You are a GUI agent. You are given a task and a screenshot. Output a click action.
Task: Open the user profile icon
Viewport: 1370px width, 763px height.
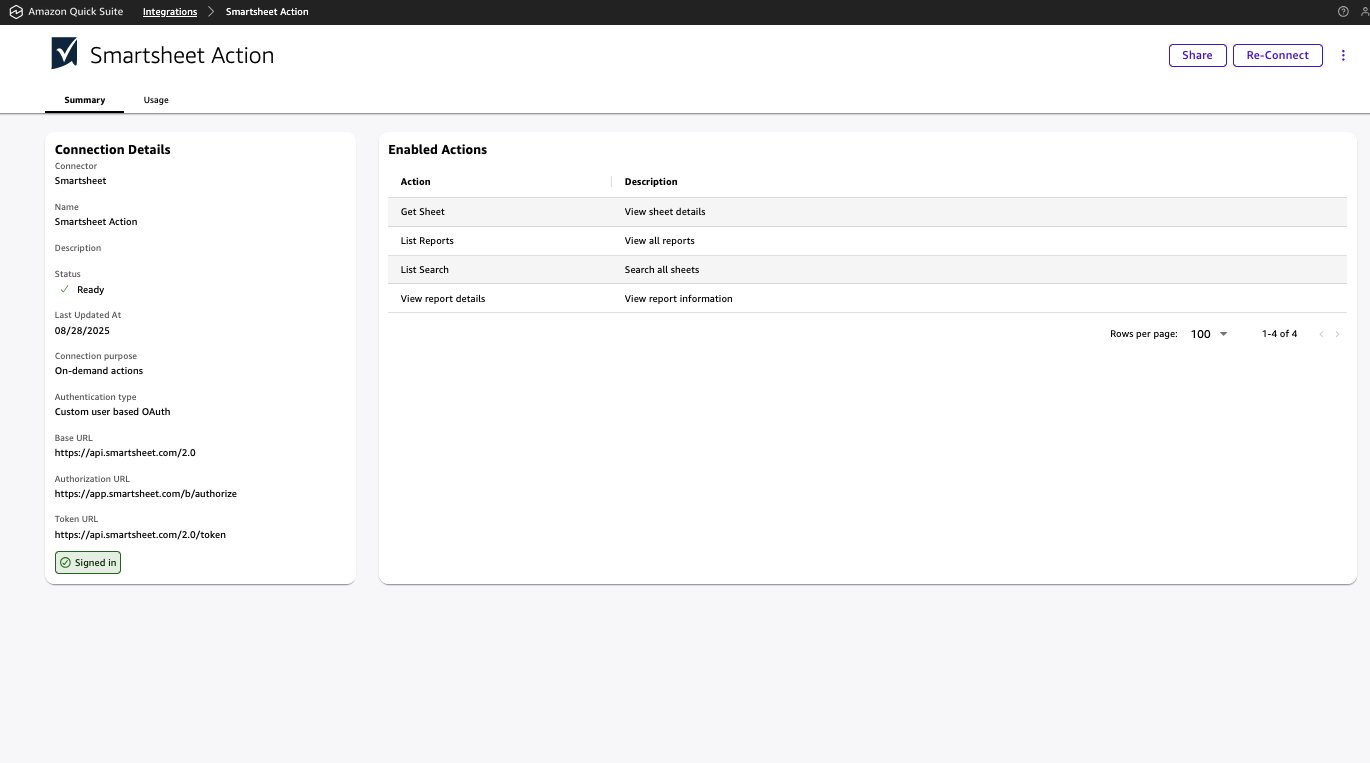coord(1364,12)
